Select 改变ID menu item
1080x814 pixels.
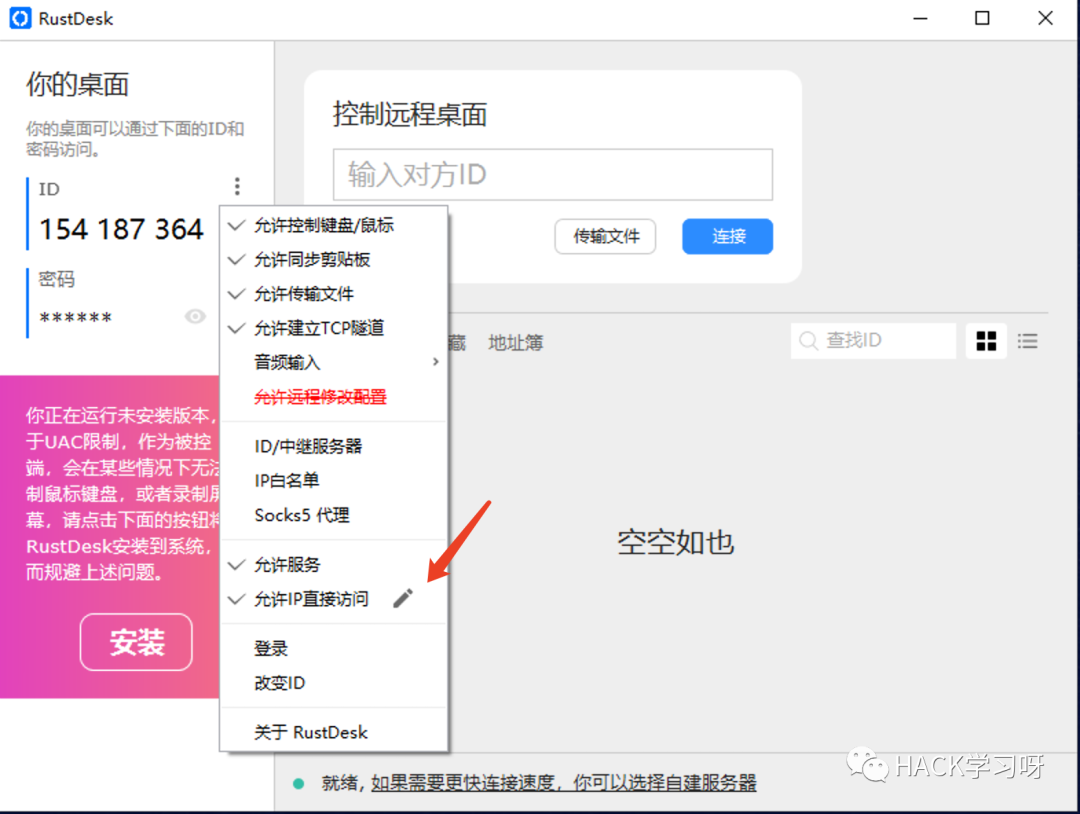pos(334,683)
